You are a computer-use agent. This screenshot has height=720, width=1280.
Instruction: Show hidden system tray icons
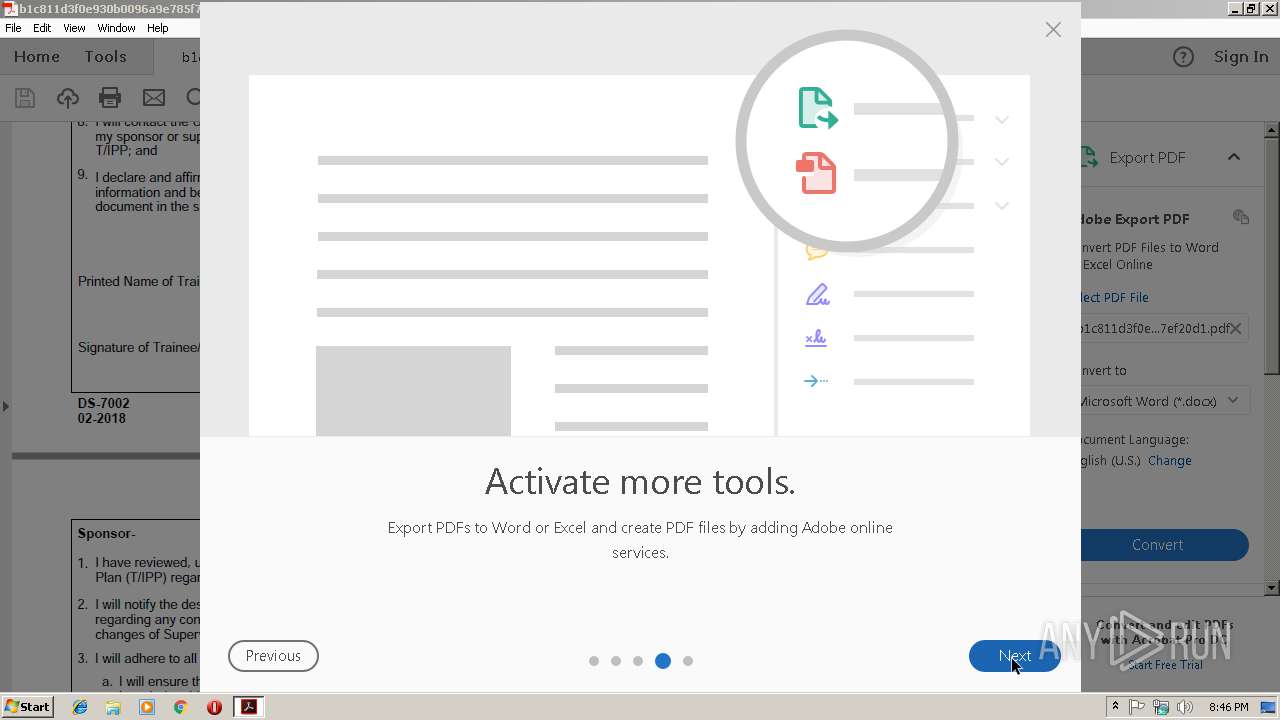click(x=1115, y=707)
